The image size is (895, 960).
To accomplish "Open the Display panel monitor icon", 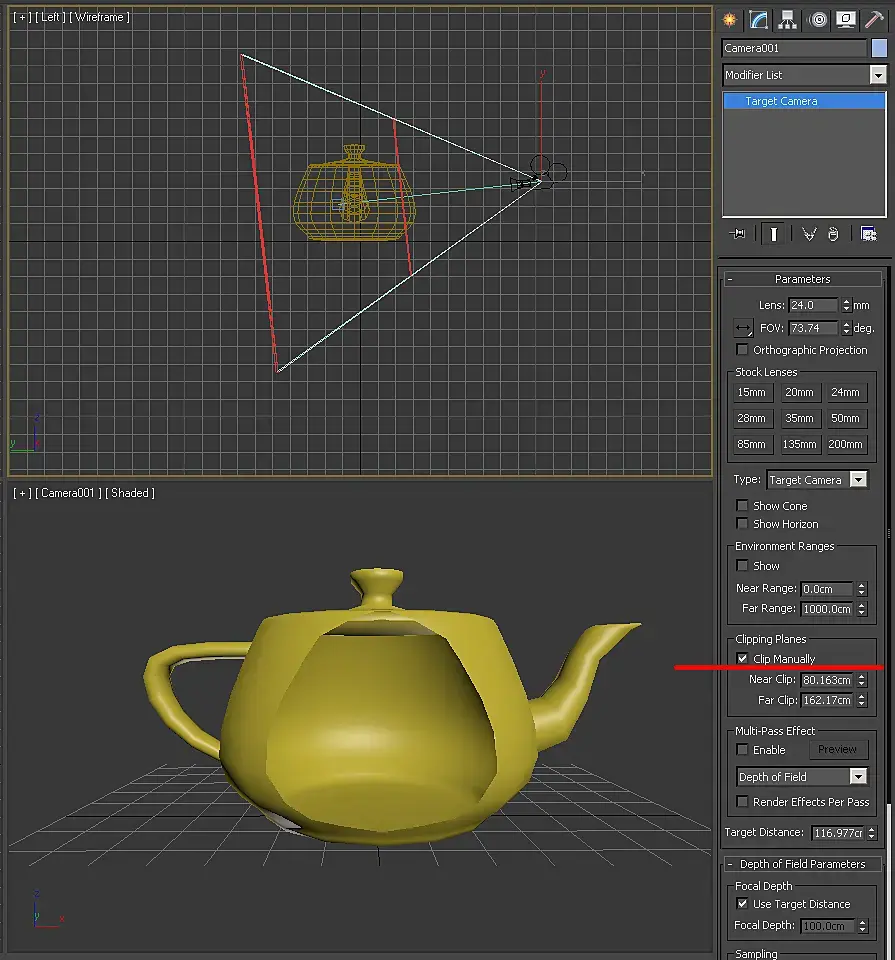I will pos(846,20).
